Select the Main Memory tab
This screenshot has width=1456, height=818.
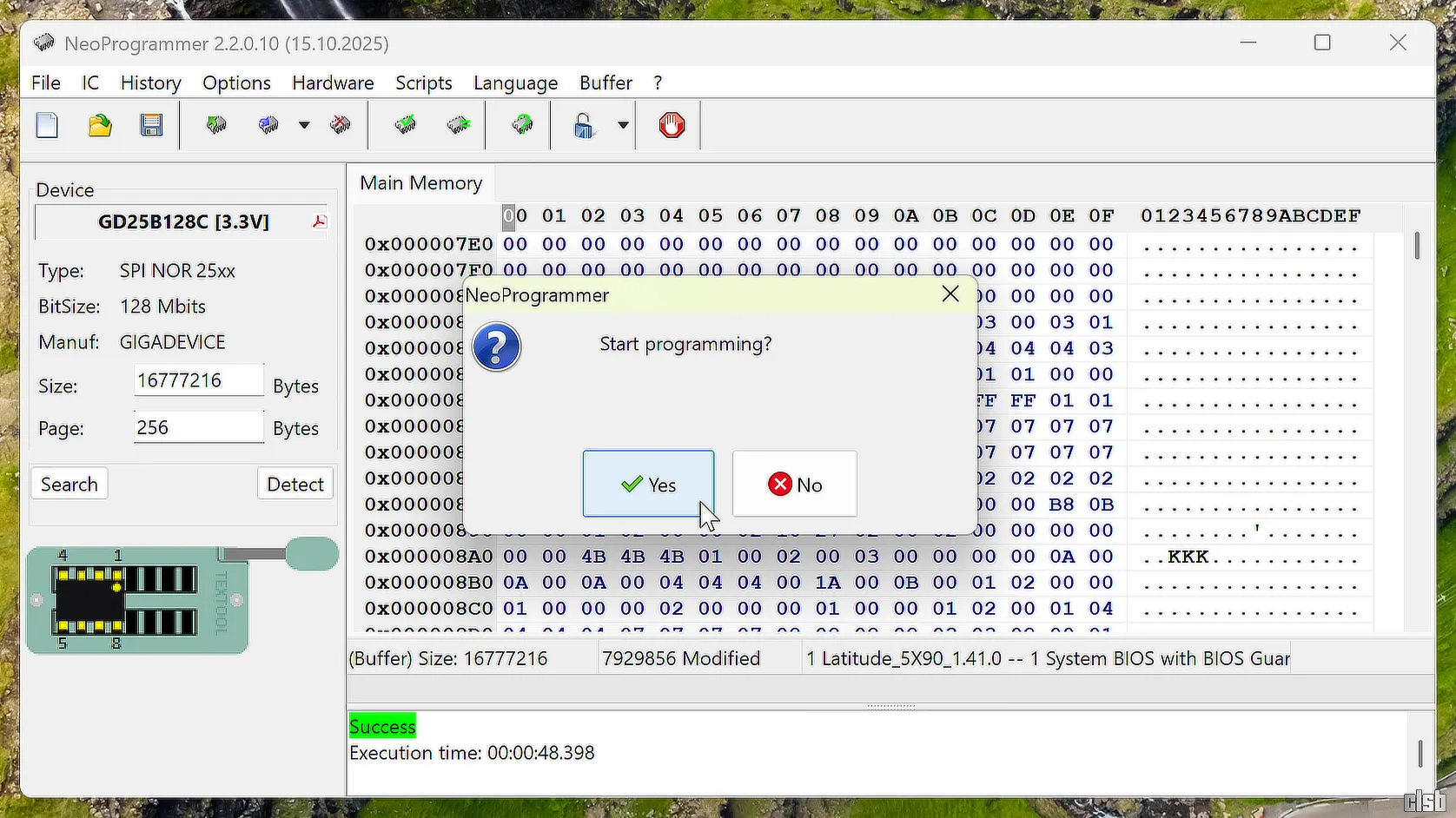(420, 183)
